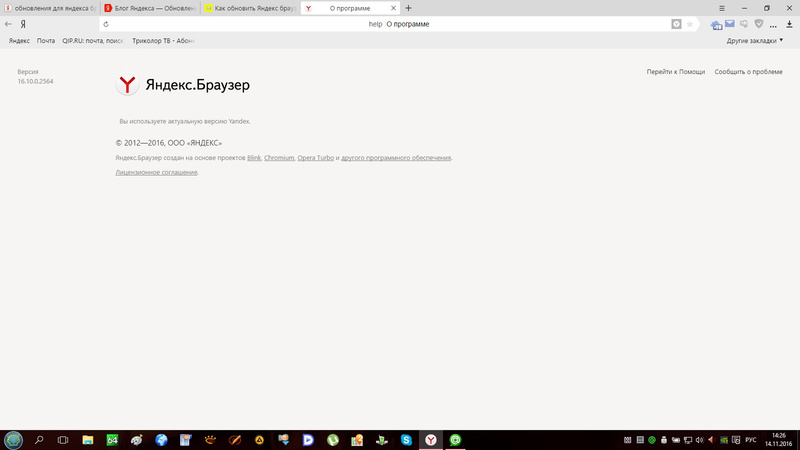Open the 'QIP.RU: почта, поиск' bookmark
Viewport: 800px width, 450px height.
pos(93,41)
